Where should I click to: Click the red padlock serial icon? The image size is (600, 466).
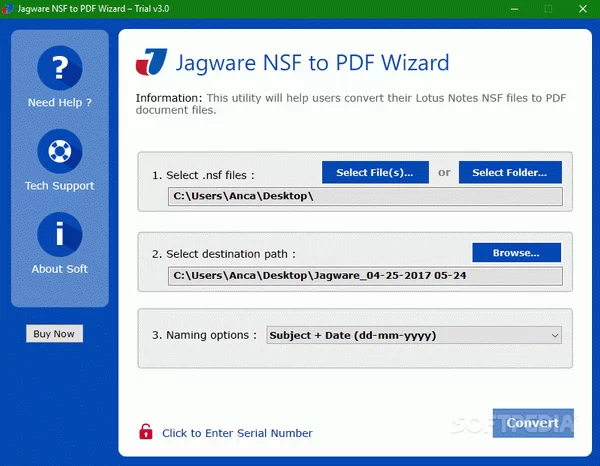pos(146,432)
